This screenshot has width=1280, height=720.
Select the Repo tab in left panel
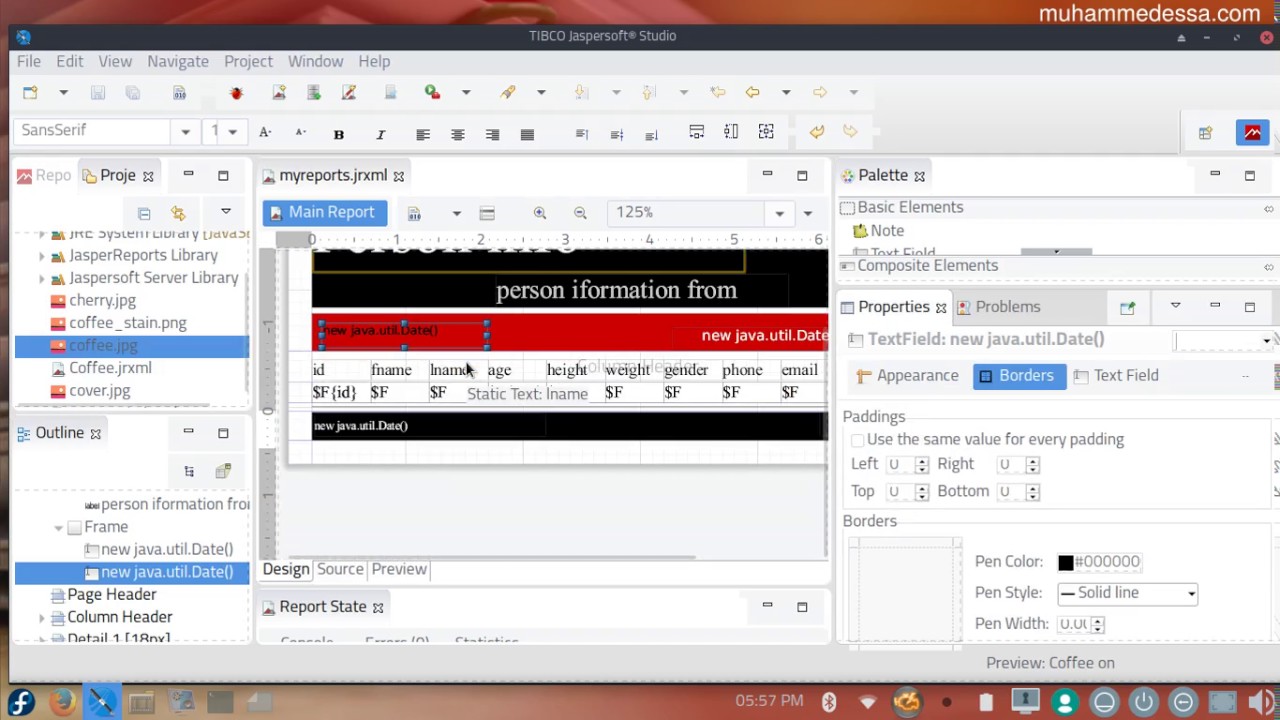(x=44, y=176)
